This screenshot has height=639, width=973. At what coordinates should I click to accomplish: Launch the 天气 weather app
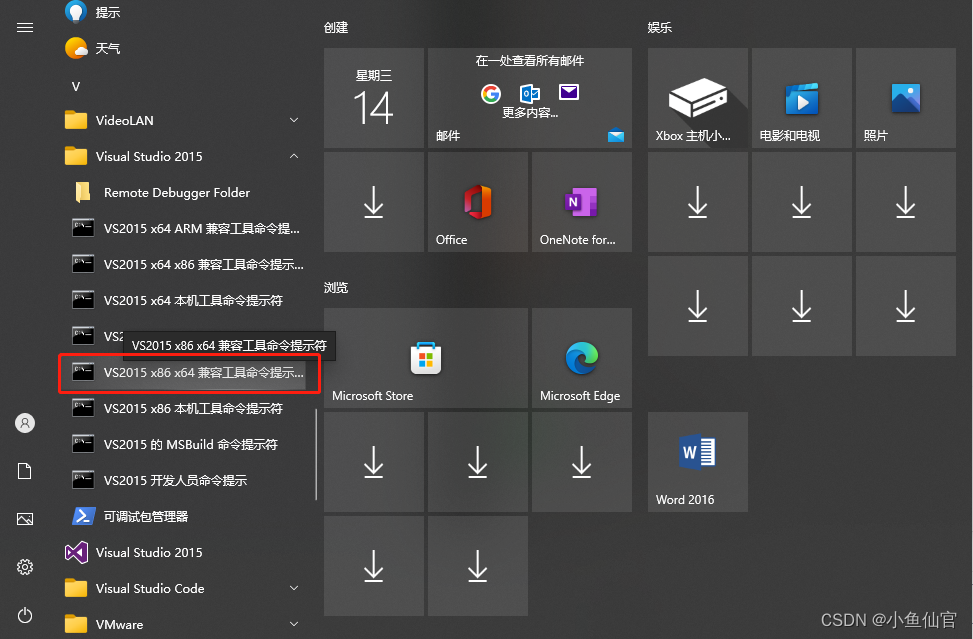pos(186,48)
